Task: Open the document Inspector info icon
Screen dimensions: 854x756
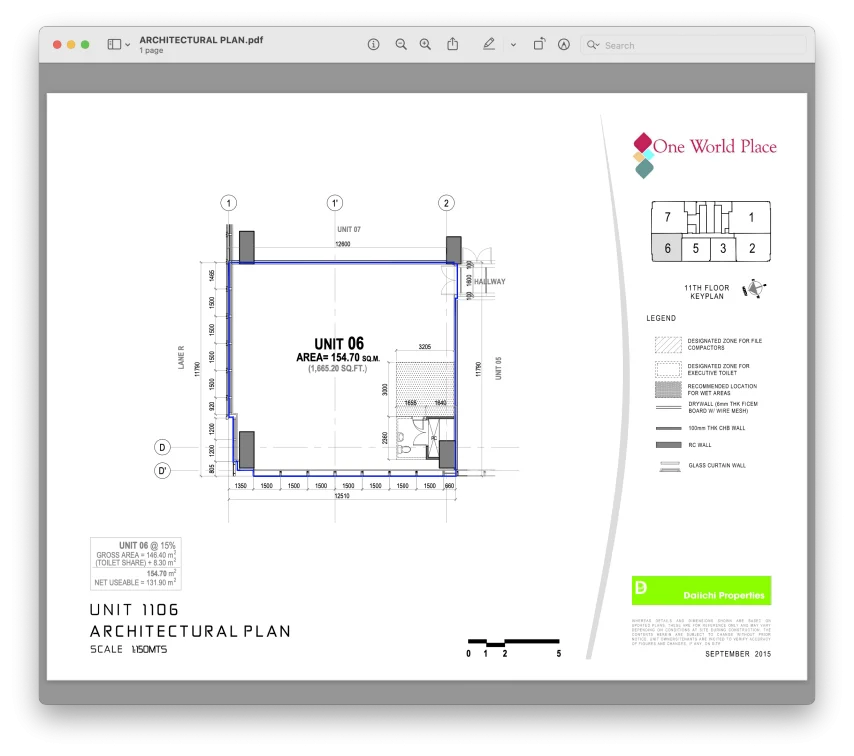Action: (x=374, y=45)
